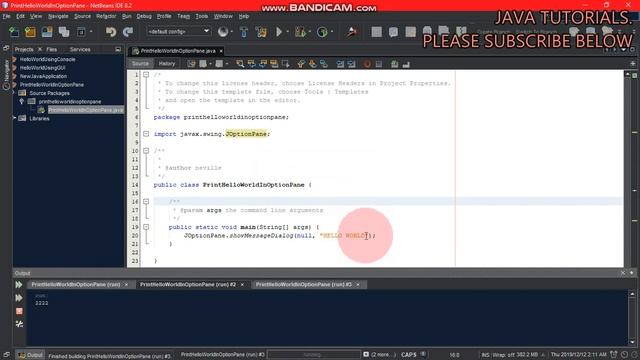640x360 pixels.
Task: Open the Tools menu
Action: [x=202, y=16]
